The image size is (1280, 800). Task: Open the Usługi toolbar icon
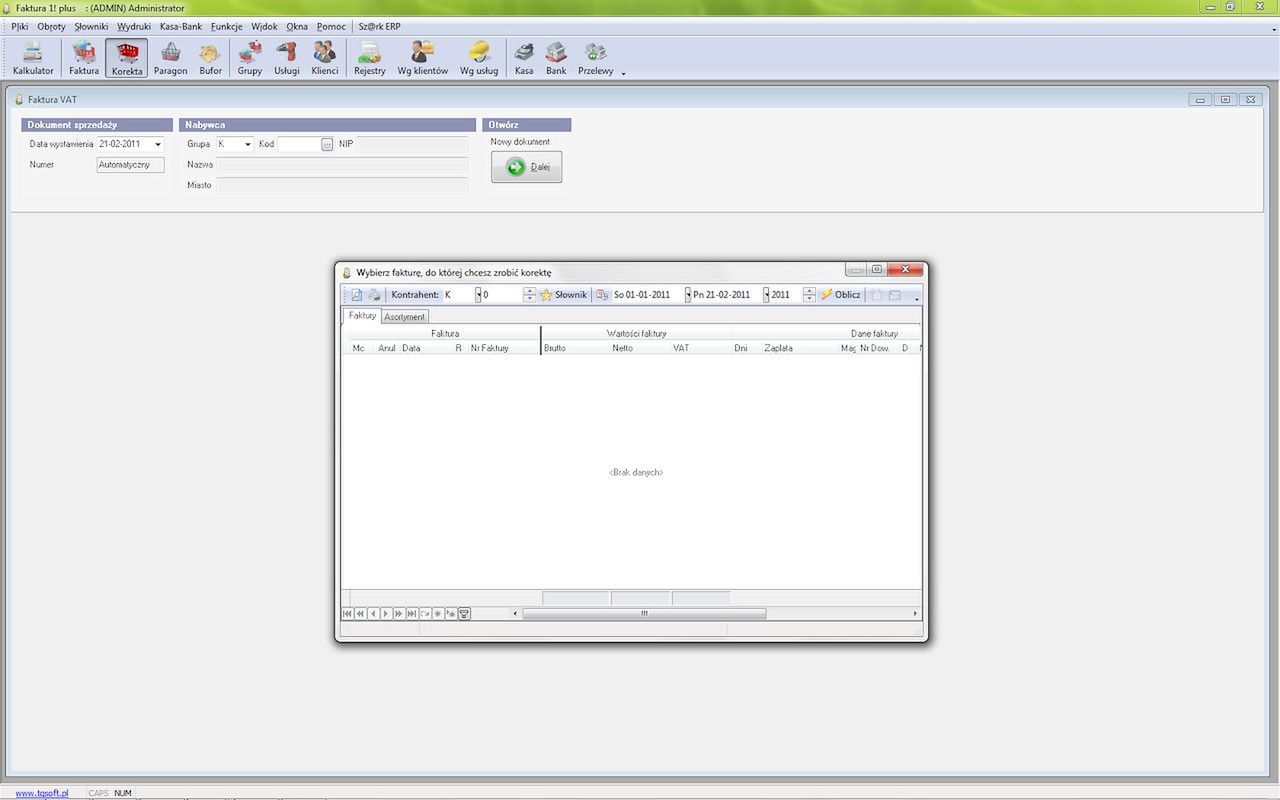pos(287,59)
